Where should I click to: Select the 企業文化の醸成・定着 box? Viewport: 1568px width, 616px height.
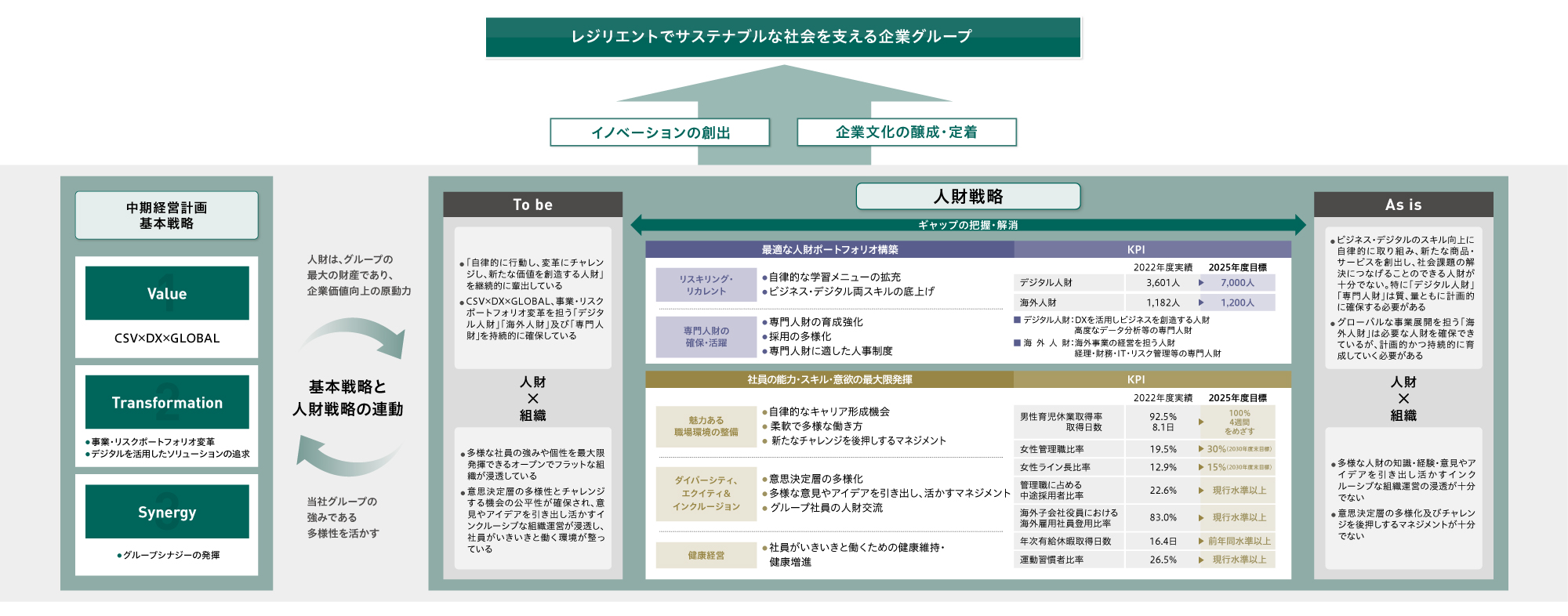906,132
